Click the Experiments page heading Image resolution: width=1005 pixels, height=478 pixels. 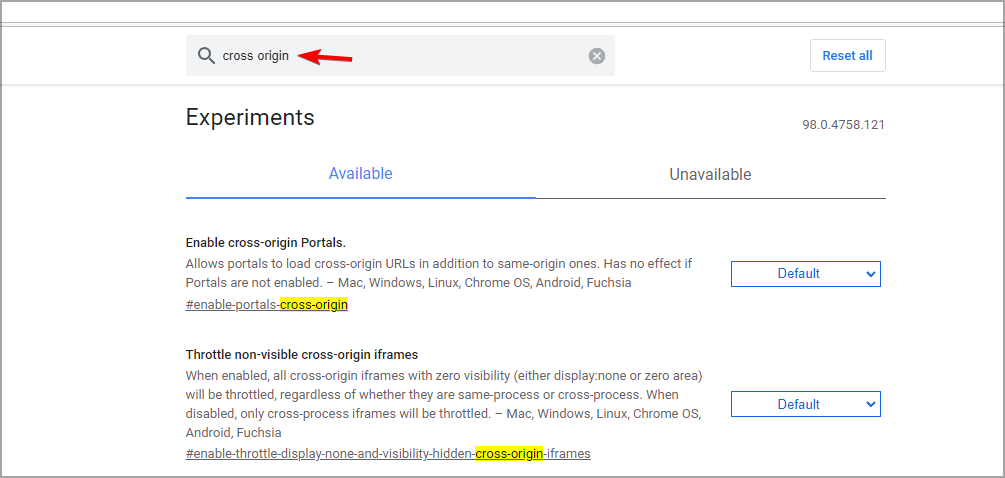pos(250,117)
